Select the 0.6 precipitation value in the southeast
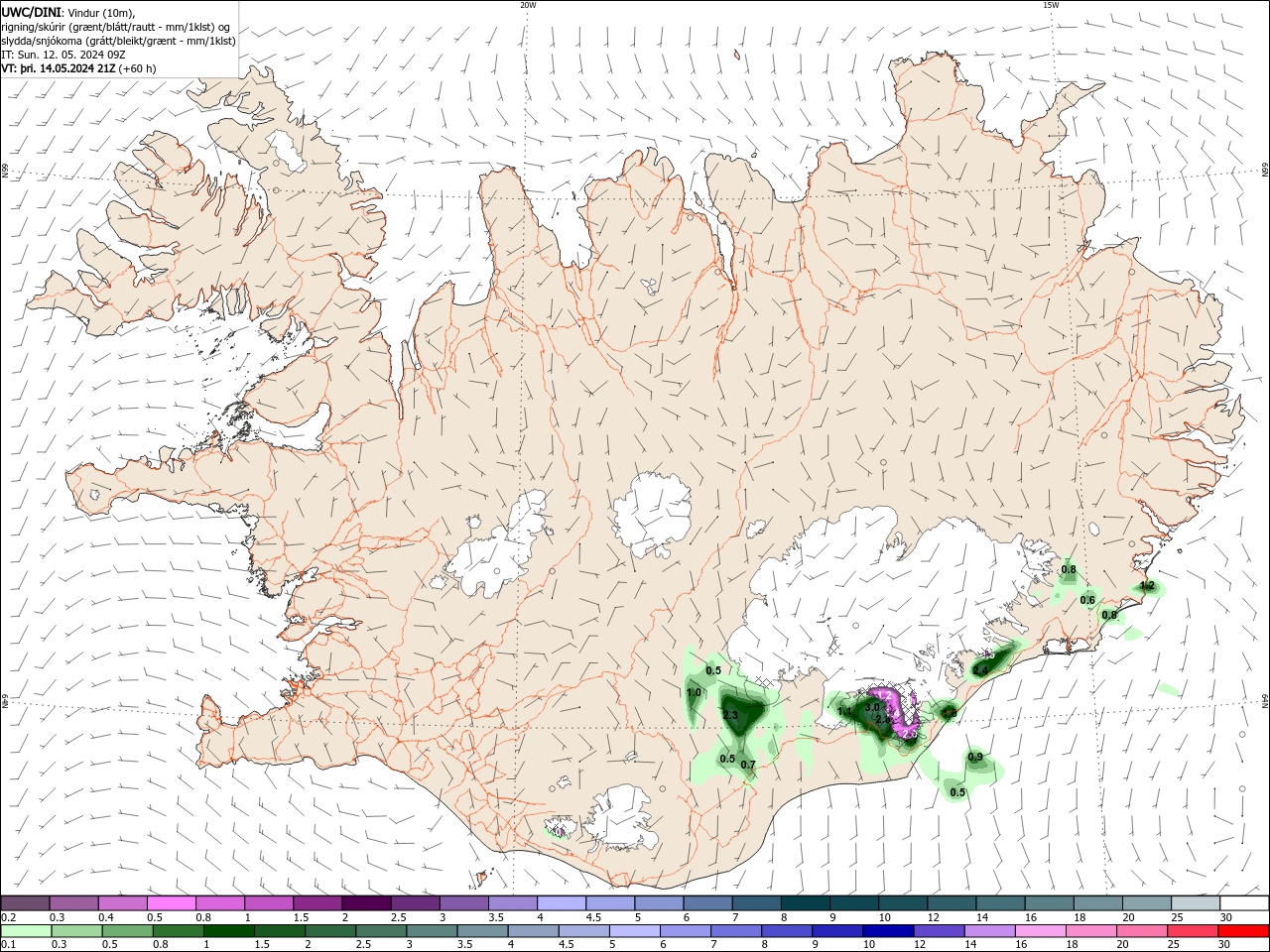 pos(1087,600)
